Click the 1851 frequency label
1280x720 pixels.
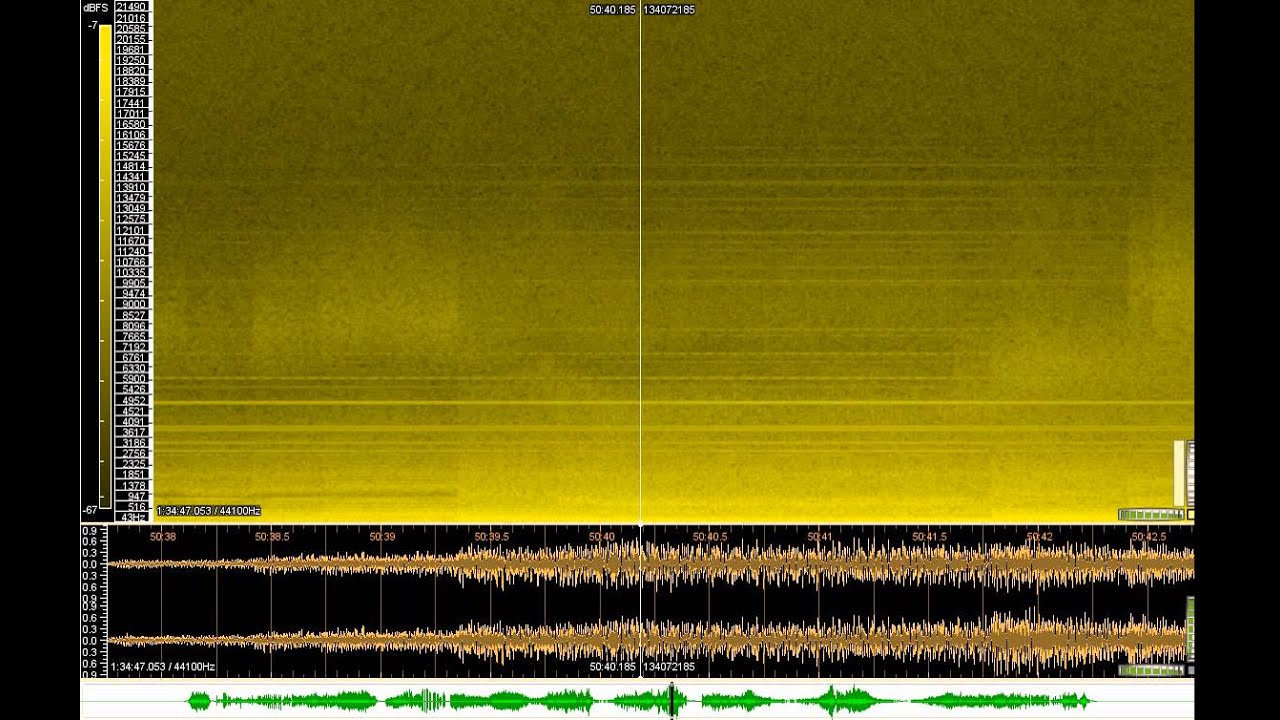pos(133,475)
